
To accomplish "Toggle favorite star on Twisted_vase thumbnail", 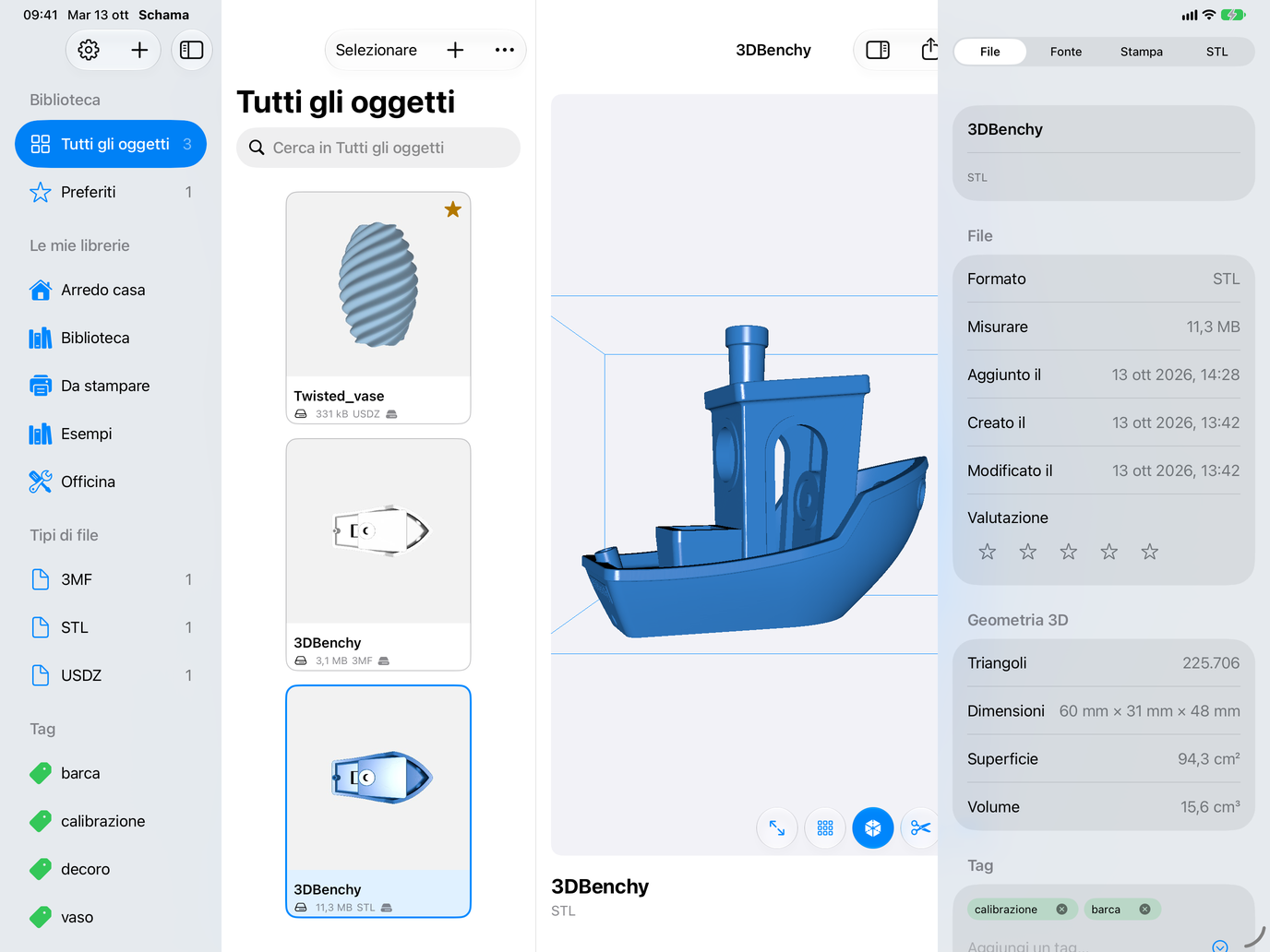I will tap(453, 209).
